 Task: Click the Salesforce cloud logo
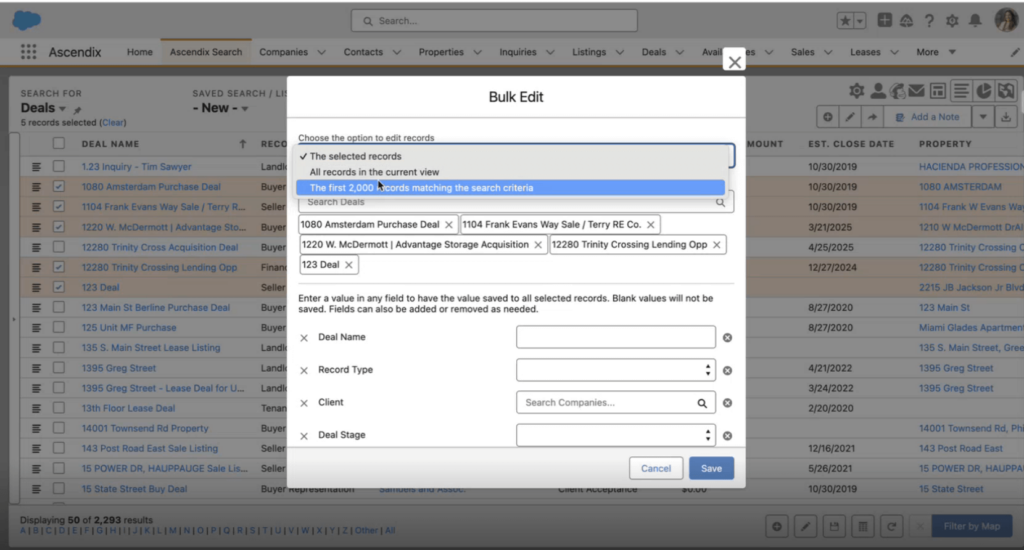(27, 20)
